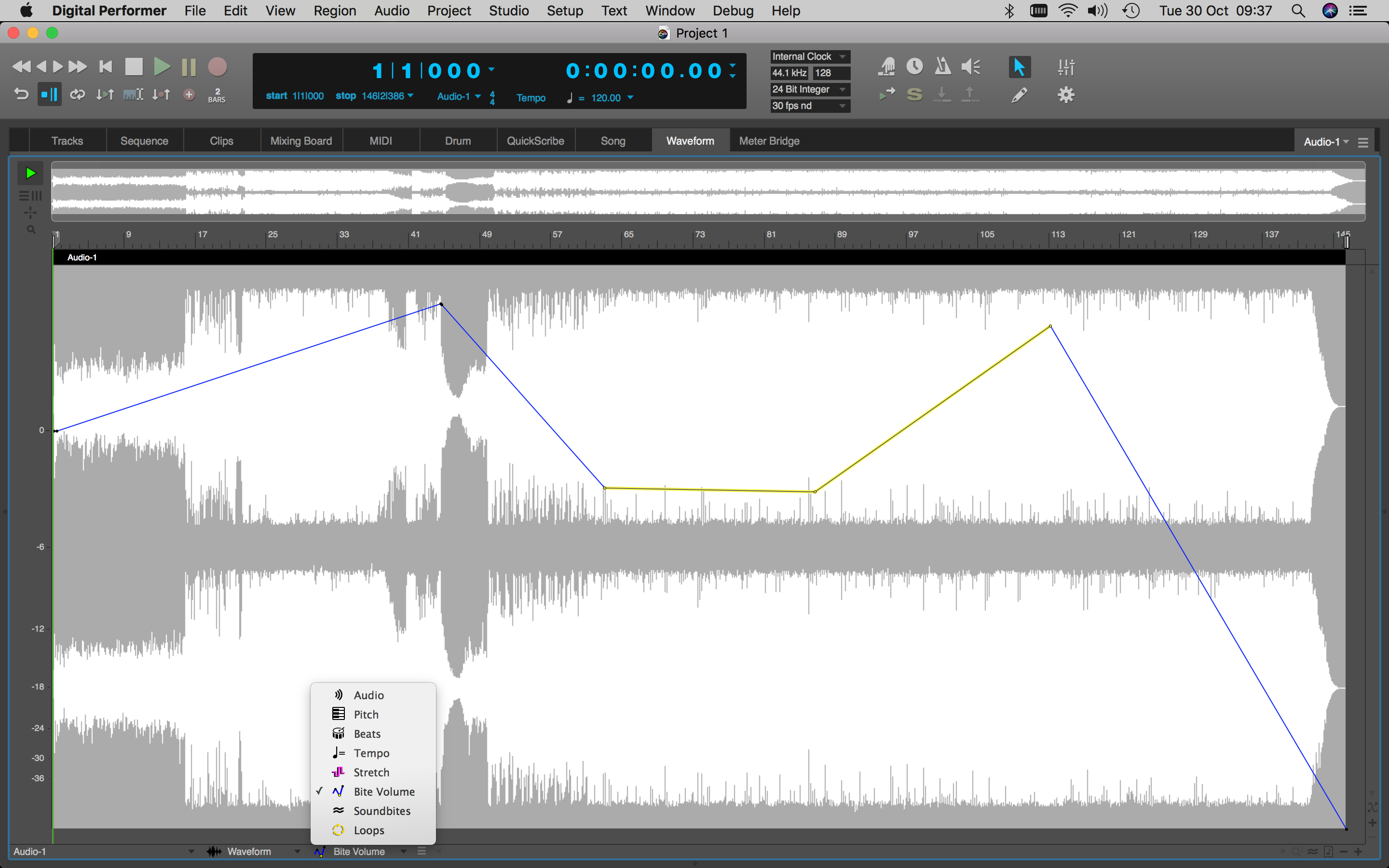Toggle Auto Record punch in/out
The image size is (1389, 868).
[161, 94]
